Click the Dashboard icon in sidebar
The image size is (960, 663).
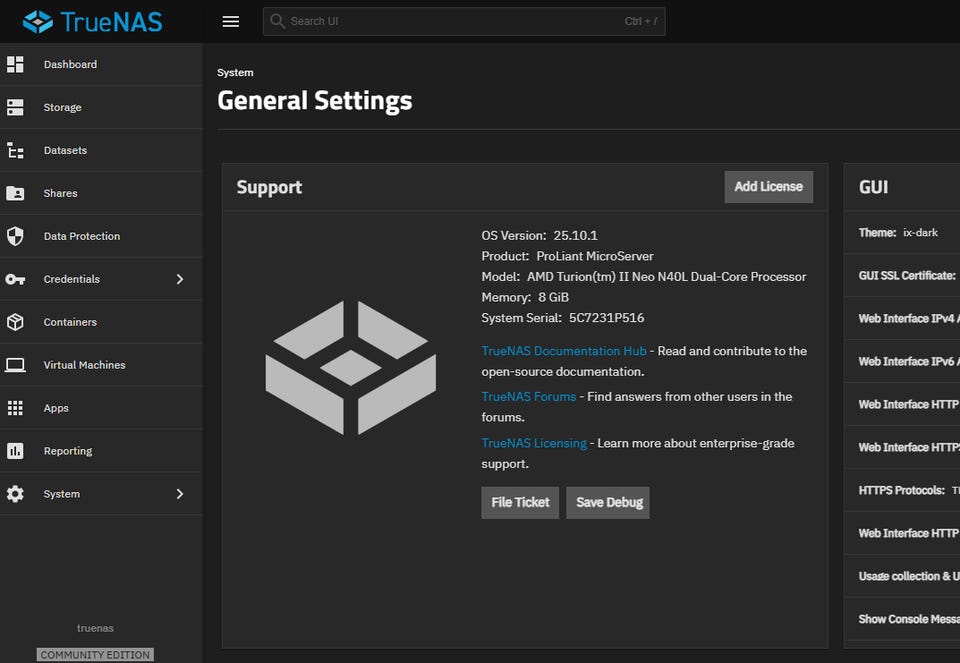tap(15, 64)
